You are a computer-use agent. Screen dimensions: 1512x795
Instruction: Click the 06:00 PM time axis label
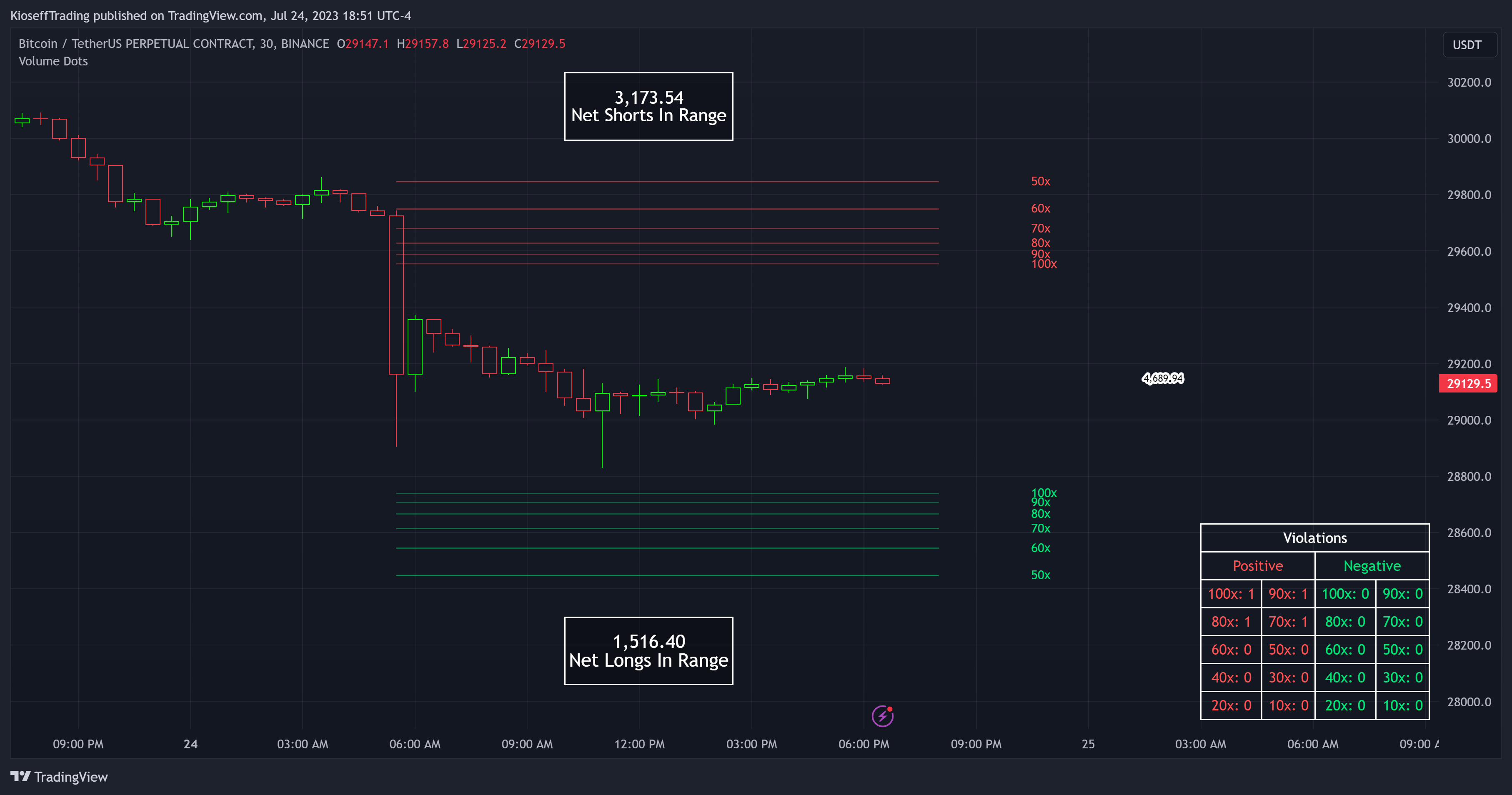pyautogui.click(x=864, y=744)
